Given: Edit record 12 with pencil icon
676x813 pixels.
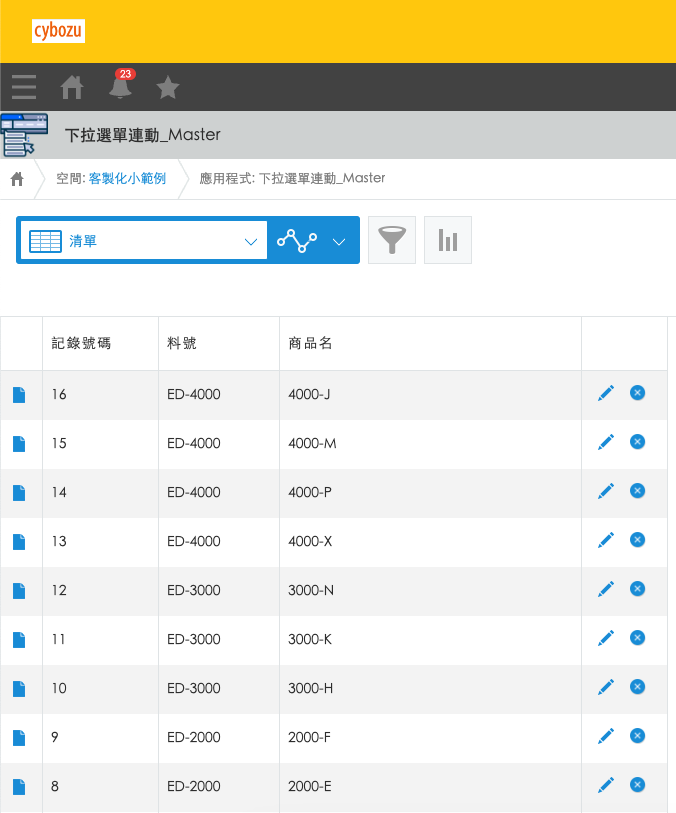Looking at the screenshot, I should (605, 589).
